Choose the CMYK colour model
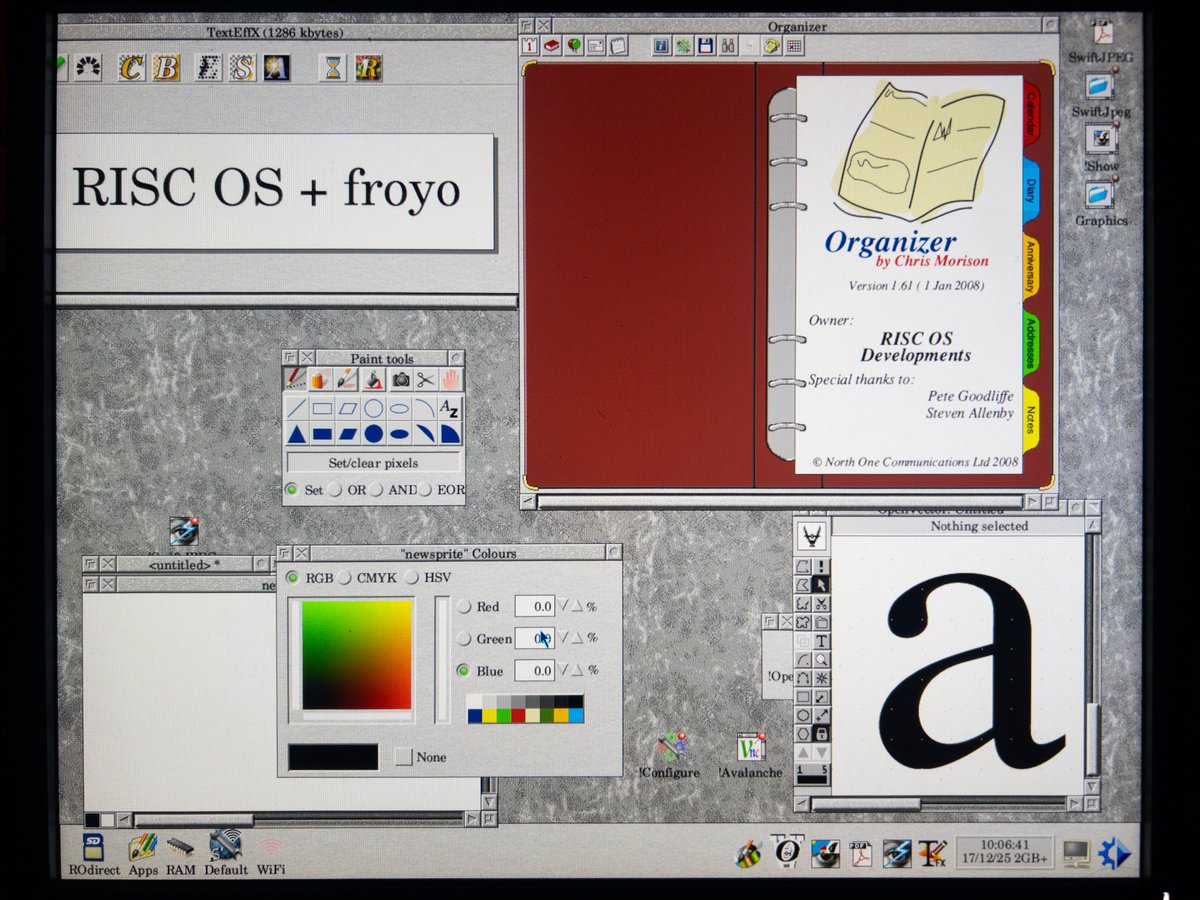Image resolution: width=1200 pixels, height=900 pixels. point(344,578)
